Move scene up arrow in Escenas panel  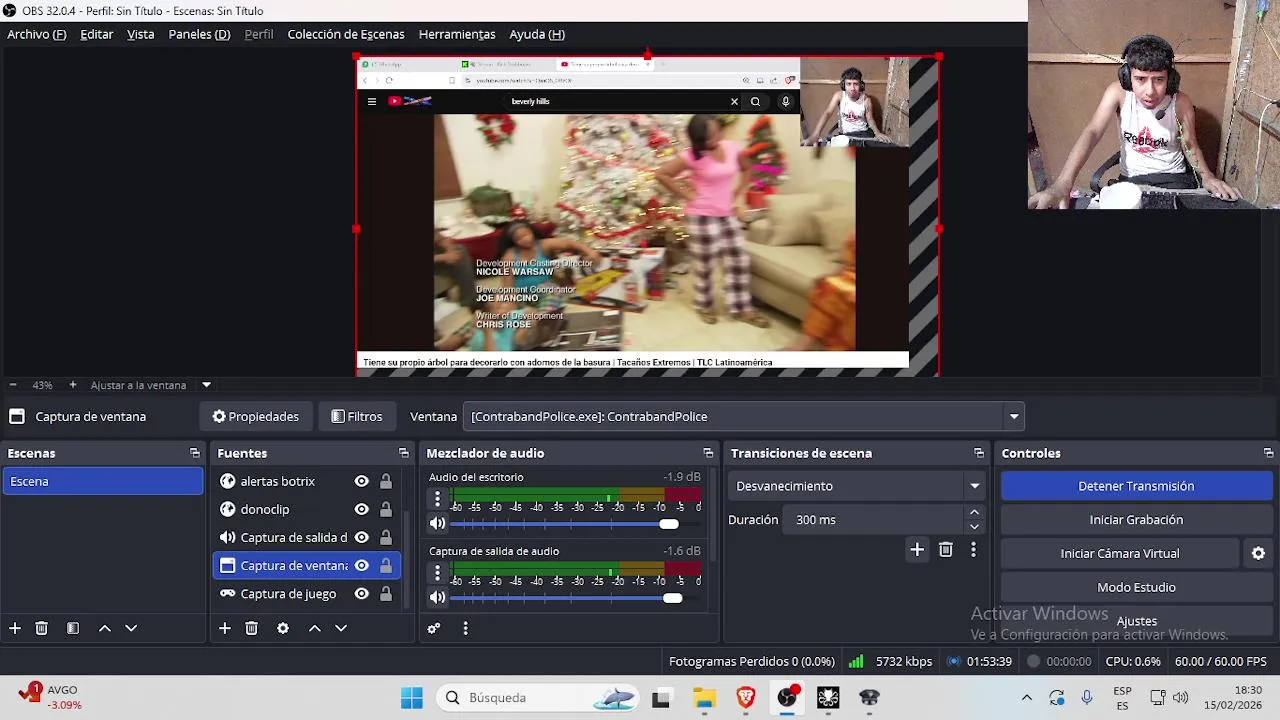click(105, 628)
